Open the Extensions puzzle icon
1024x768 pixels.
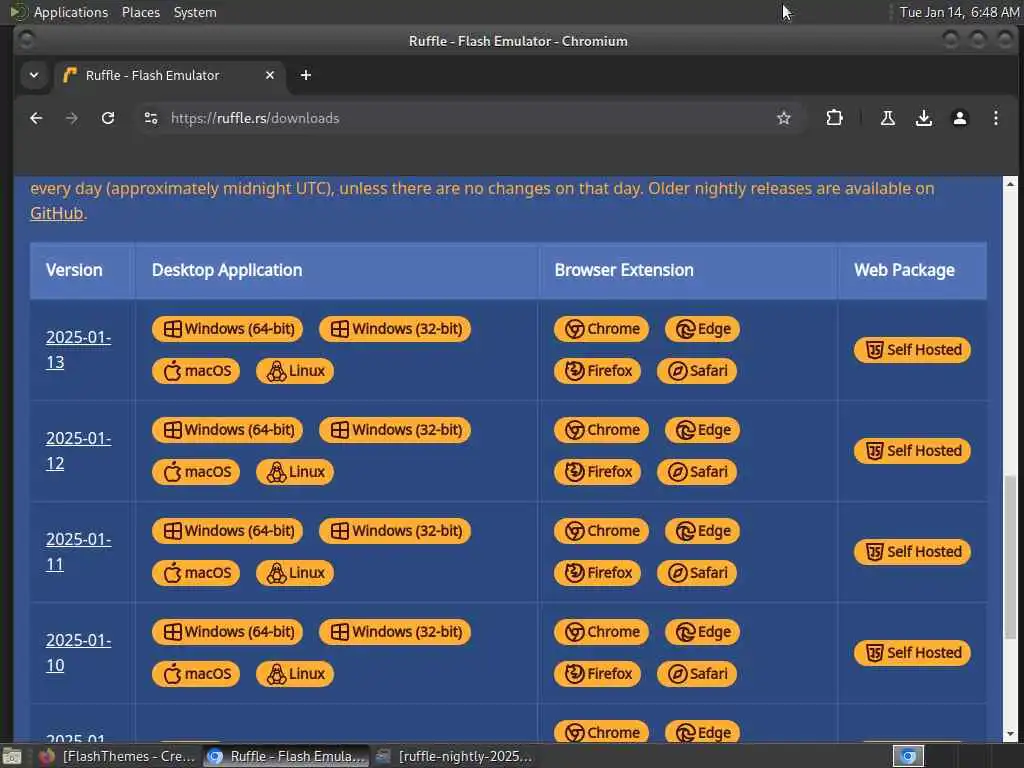click(834, 118)
